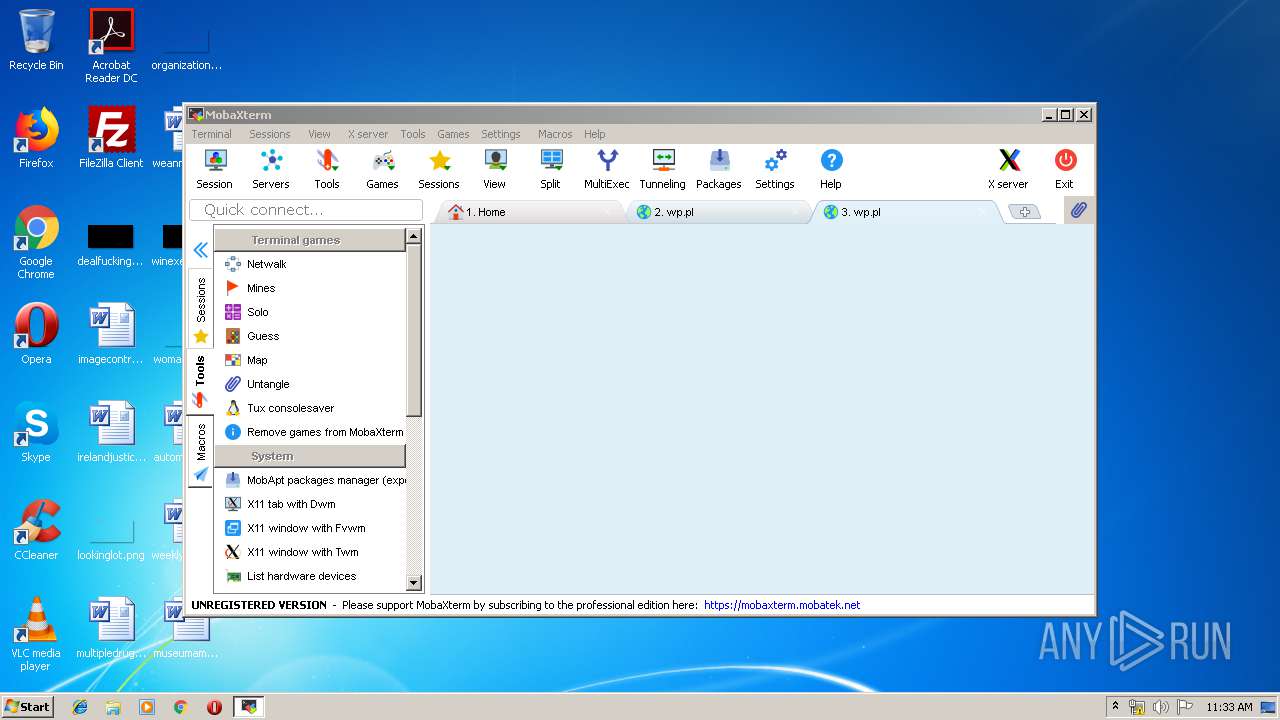Select the Recycle Bin desktop icon
Screen dimensions: 1280x720
[x=36, y=40]
